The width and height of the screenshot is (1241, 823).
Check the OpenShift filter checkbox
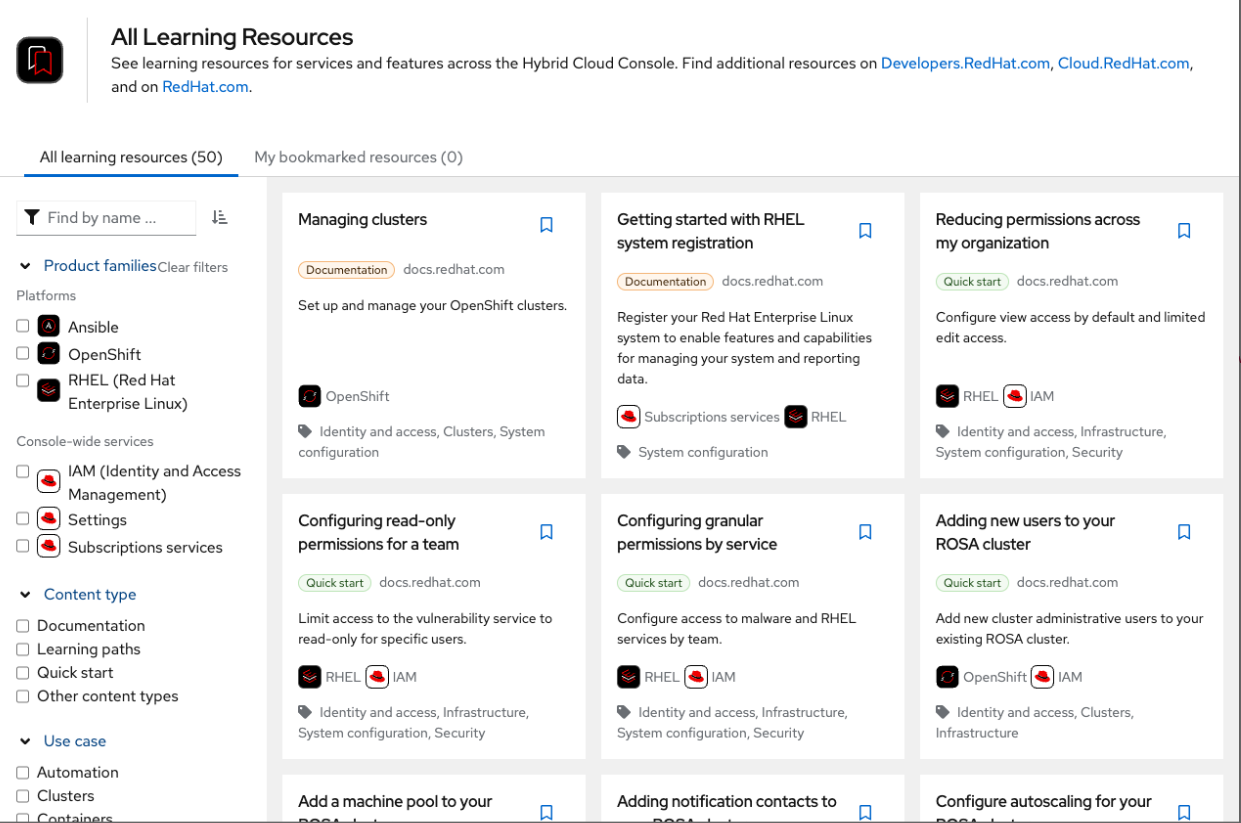coord(23,353)
